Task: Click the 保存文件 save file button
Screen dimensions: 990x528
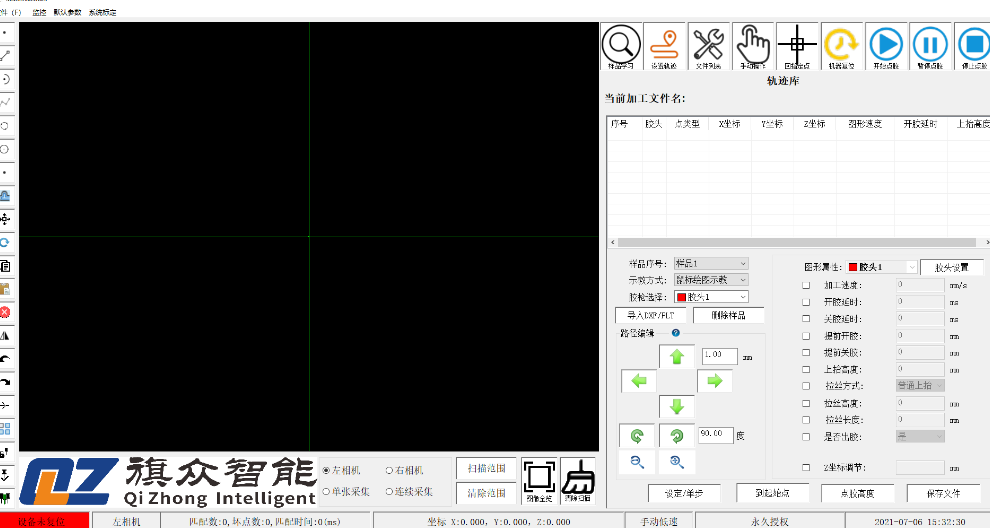Action: click(943, 493)
